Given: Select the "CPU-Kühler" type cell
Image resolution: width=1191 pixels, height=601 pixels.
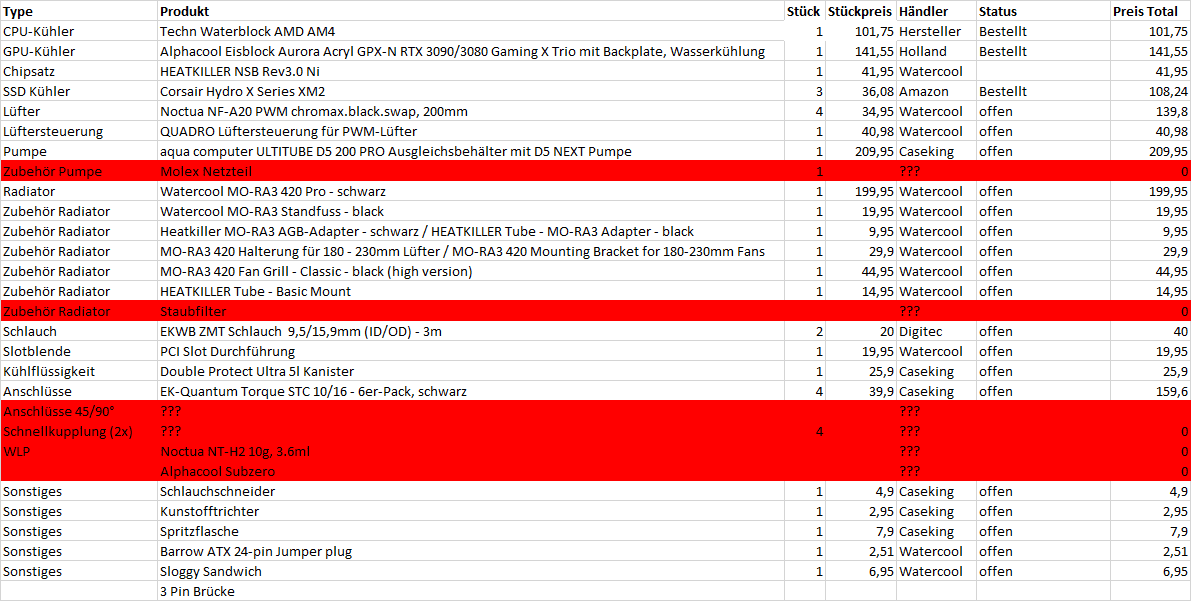Looking at the screenshot, I should pyautogui.click(x=79, y=31).
